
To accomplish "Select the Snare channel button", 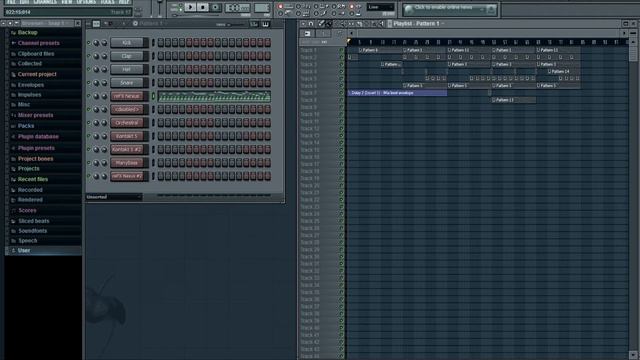I will (127, 83).
